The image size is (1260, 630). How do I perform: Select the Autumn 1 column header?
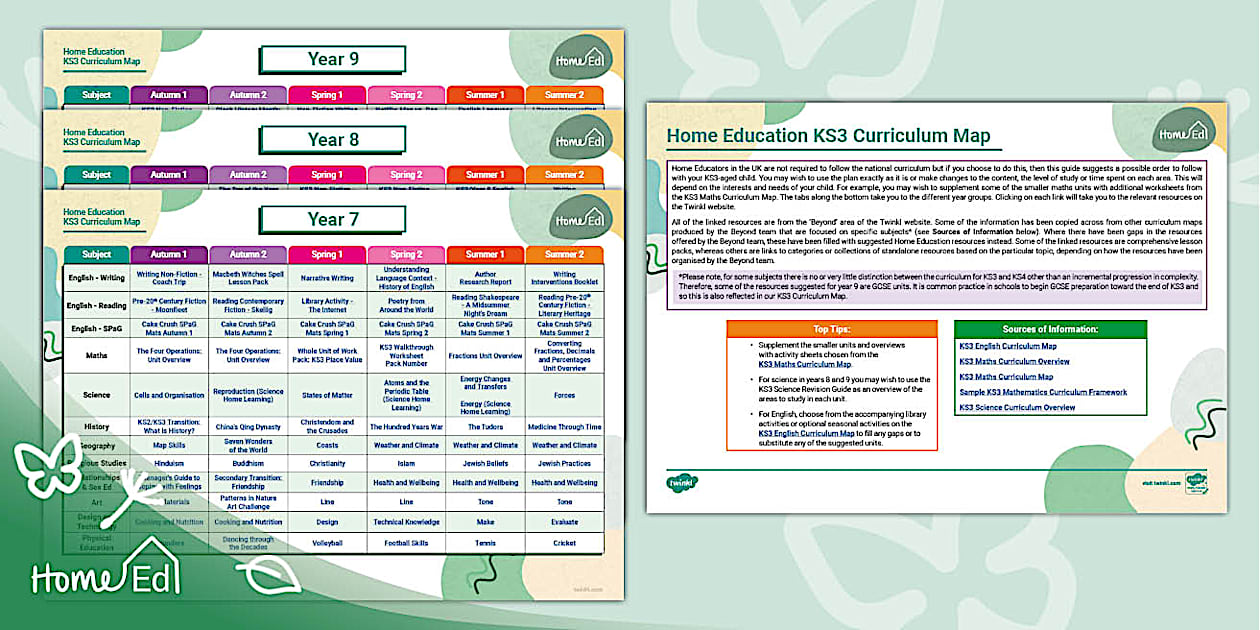[167, 255]
